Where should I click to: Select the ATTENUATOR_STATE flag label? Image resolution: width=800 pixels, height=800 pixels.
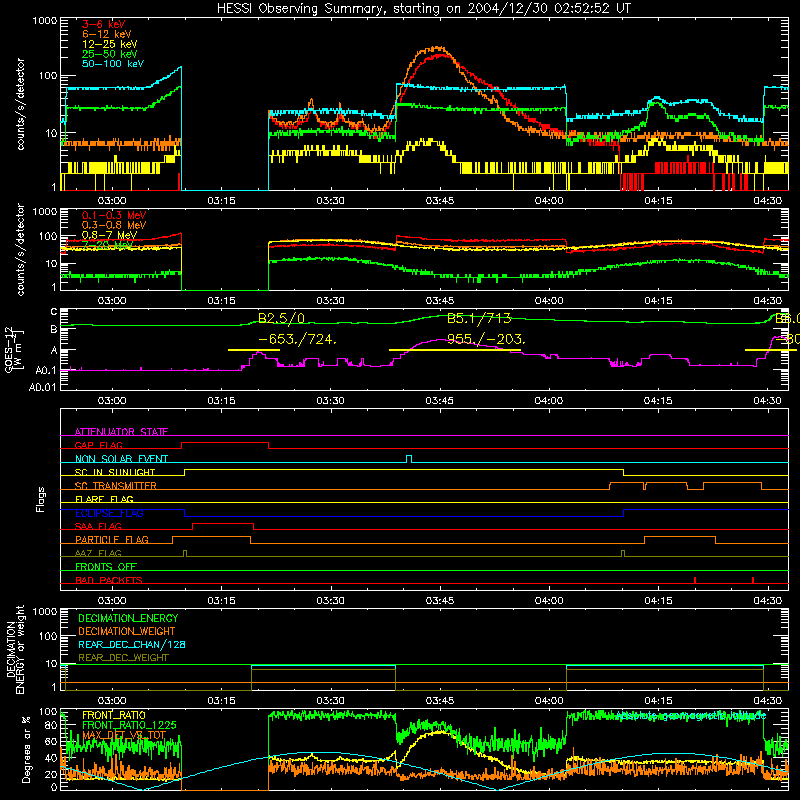(x=121, y=432)
